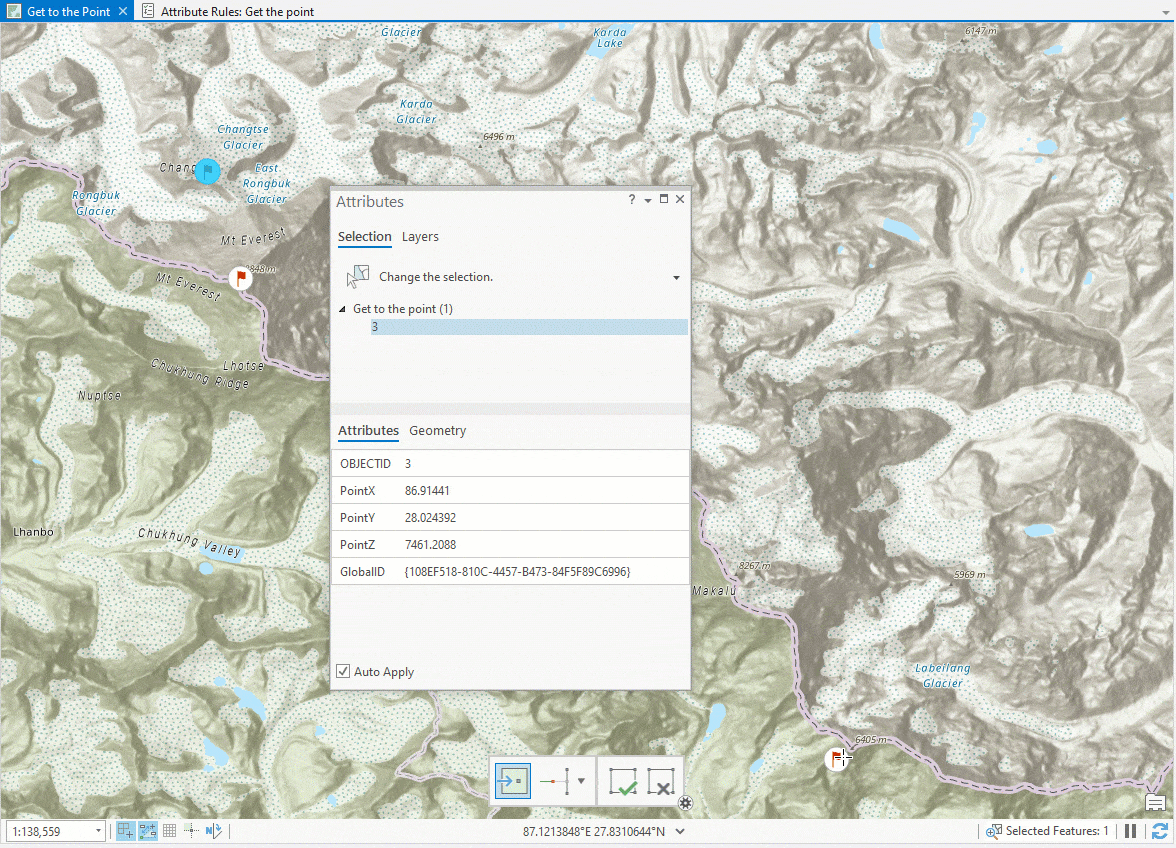The image size is (1176, 848).
Task: Expand the Change the selection dropdown
Action: [x=676, y=277]
